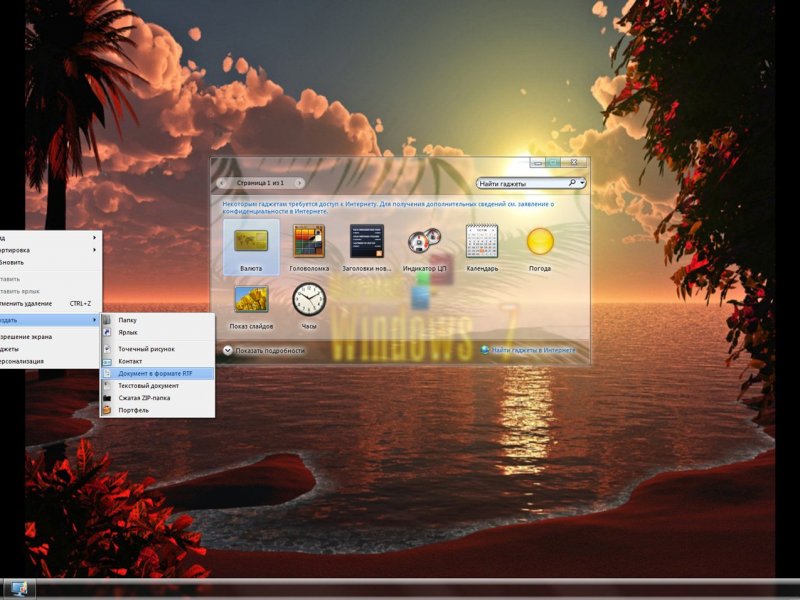Create new Ярлык shortcut
Screen dimensions: 800x600
158,332
